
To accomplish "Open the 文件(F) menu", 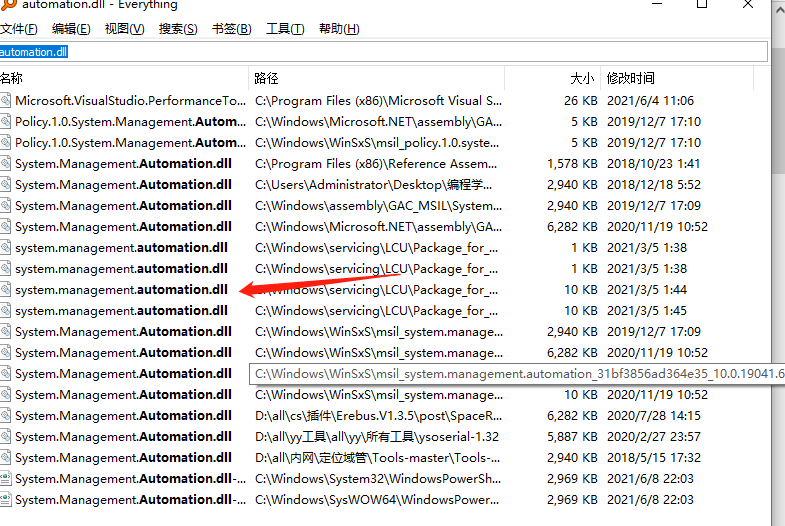I will [19, 29].
